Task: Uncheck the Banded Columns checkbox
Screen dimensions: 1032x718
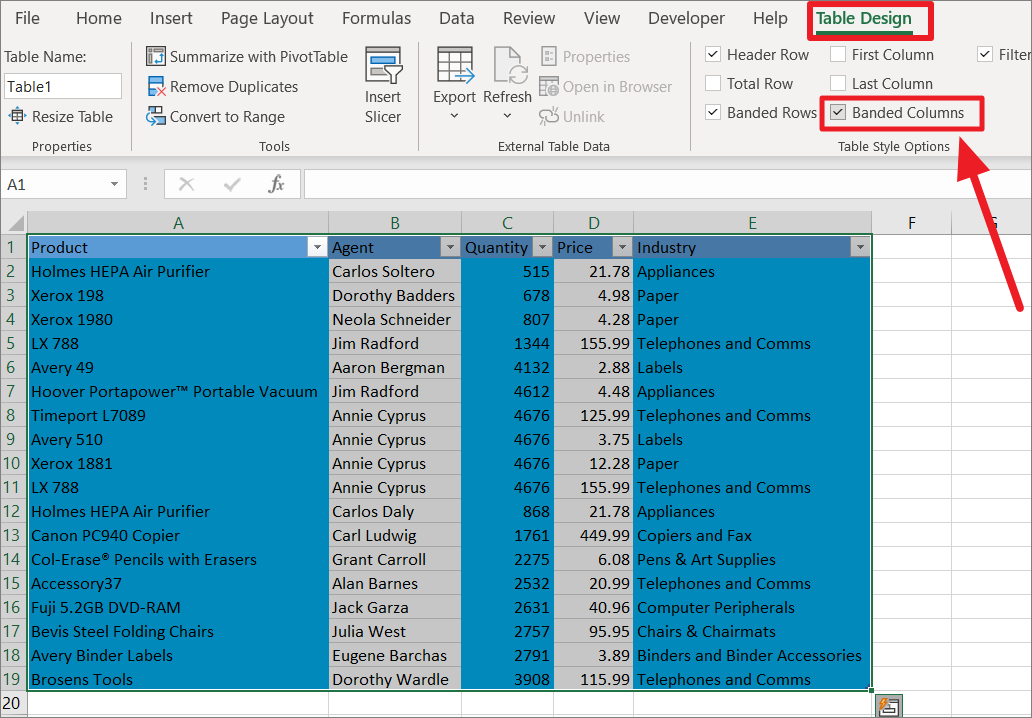Action: point(838,112)
